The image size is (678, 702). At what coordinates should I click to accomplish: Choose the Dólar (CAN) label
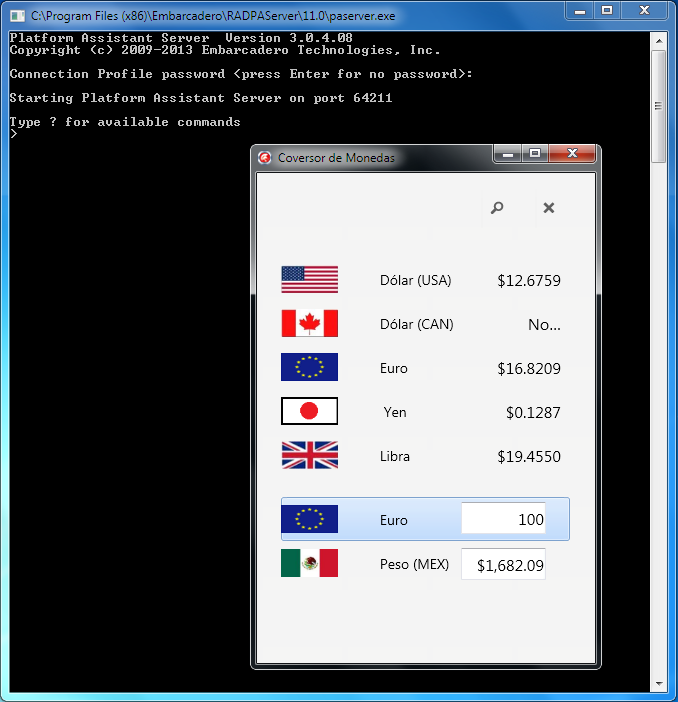(416, 324)
